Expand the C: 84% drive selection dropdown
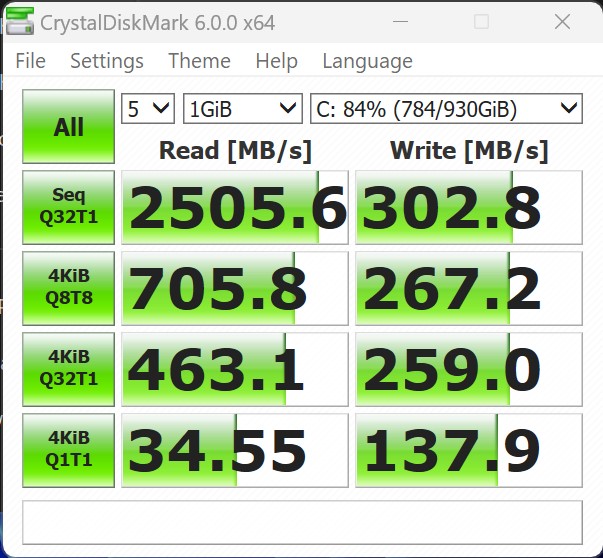603x558 pixels. (446, 109)
